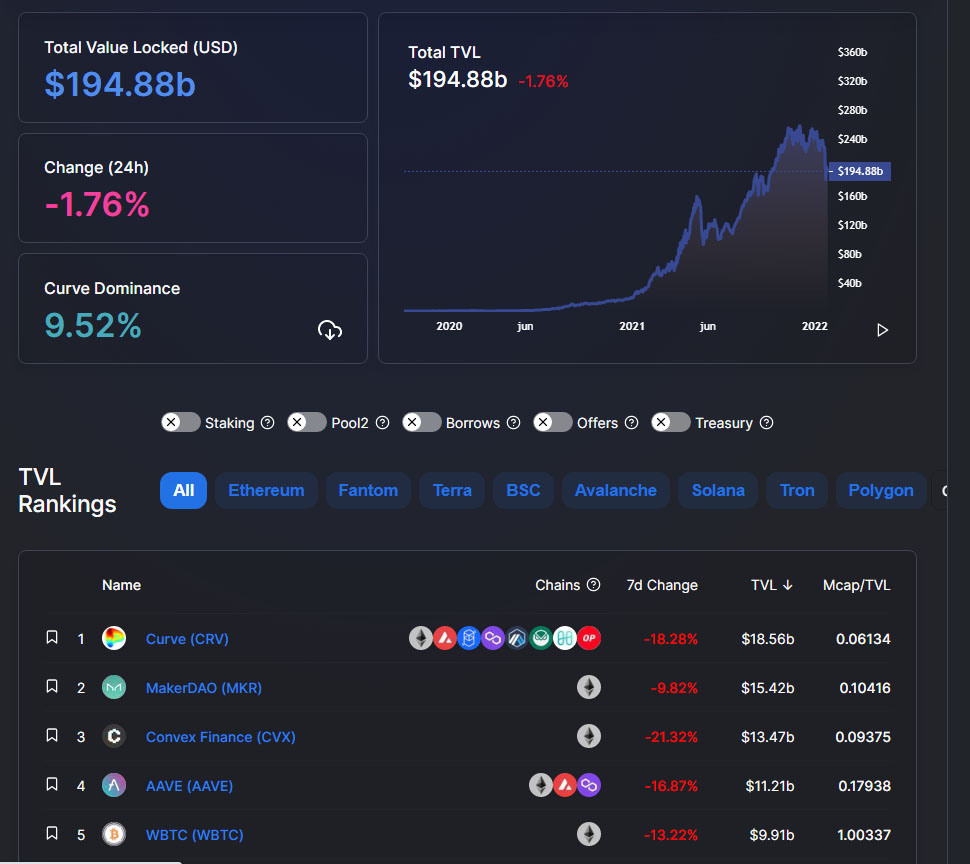The height and width of the screenshot is (864, 970).
Task: Click the $194.88b chart price marker
Action: click(x=859, y=171)
